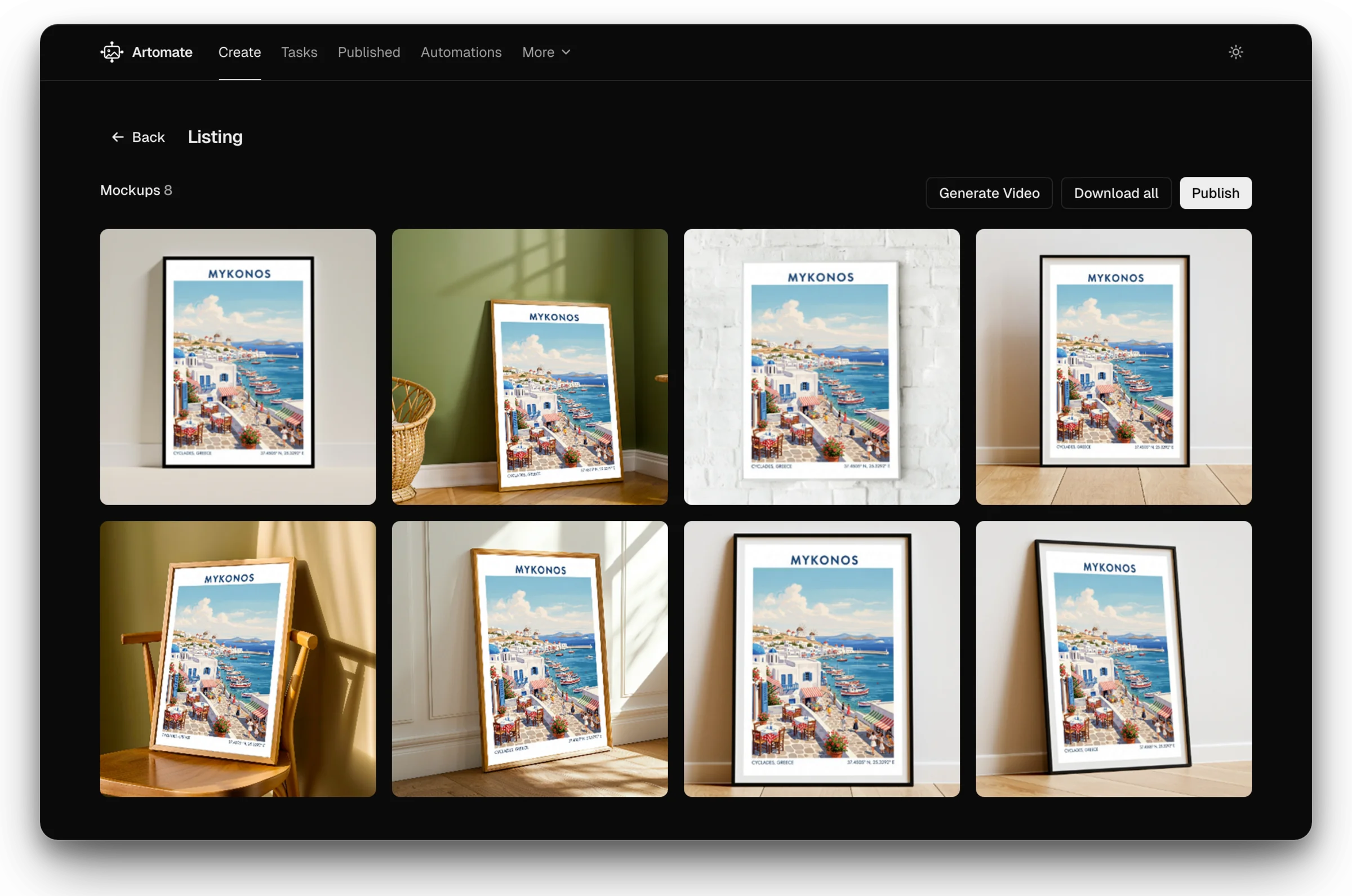
Task: Go to the Published tab
Action: 368,52
